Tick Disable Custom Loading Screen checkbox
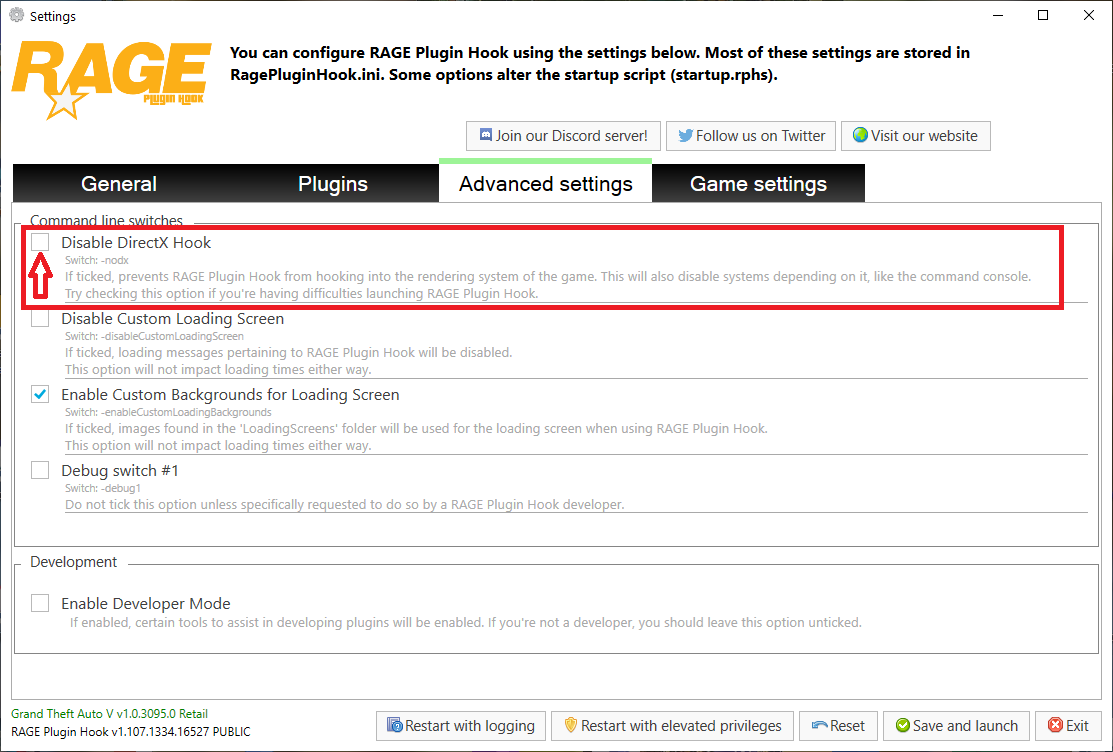Viewport: 1113px width, 752px height. tap(40, 318)
